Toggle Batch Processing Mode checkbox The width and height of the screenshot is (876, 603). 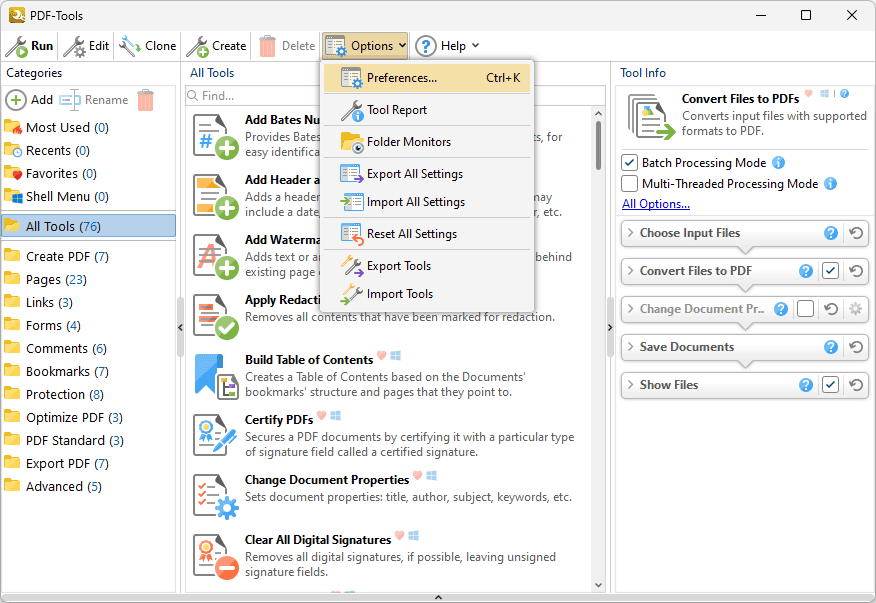[630, 163]
